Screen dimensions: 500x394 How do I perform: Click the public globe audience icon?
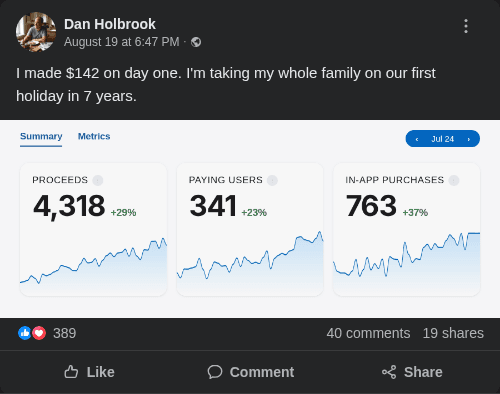pos(196,42)
